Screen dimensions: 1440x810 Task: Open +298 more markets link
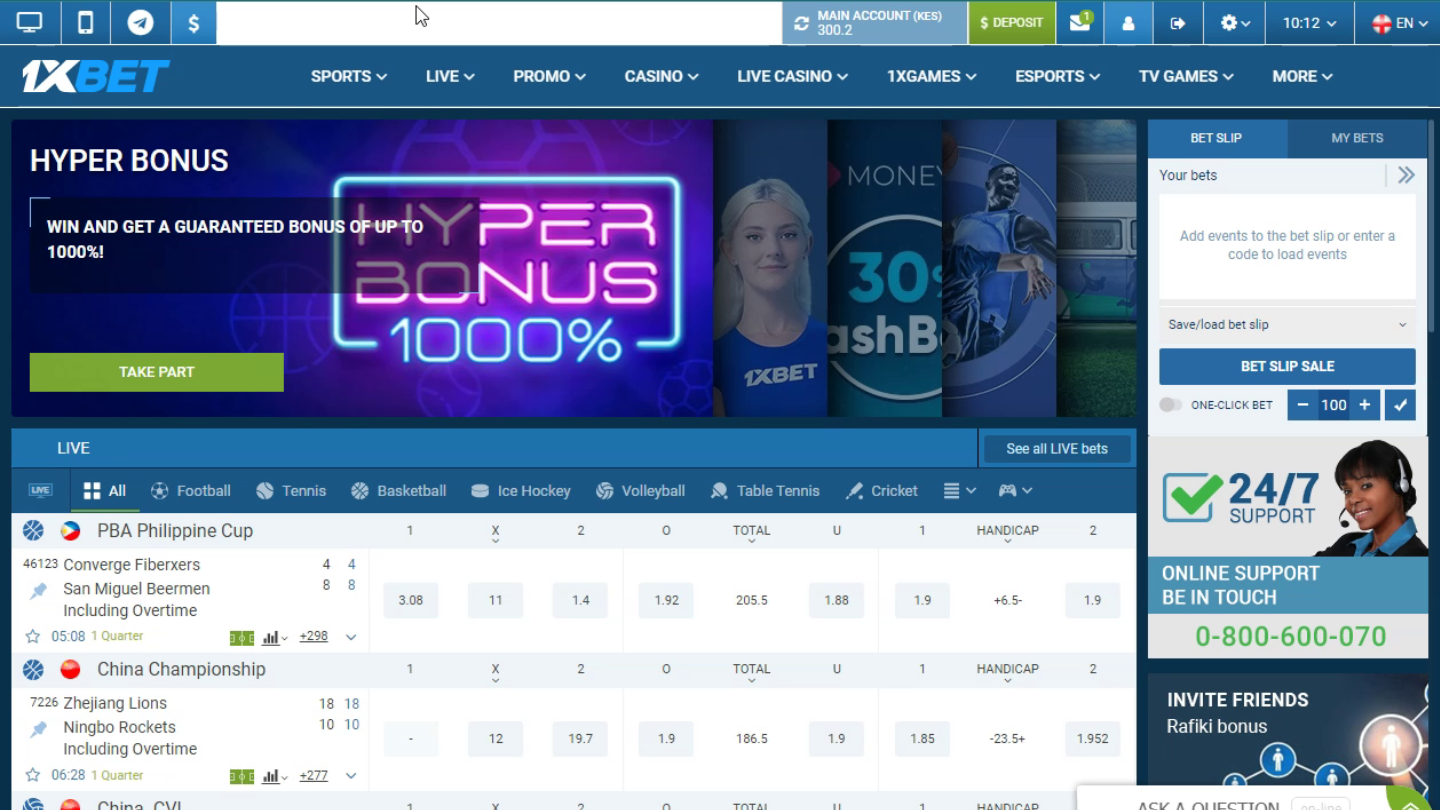(x=313, y=636)
